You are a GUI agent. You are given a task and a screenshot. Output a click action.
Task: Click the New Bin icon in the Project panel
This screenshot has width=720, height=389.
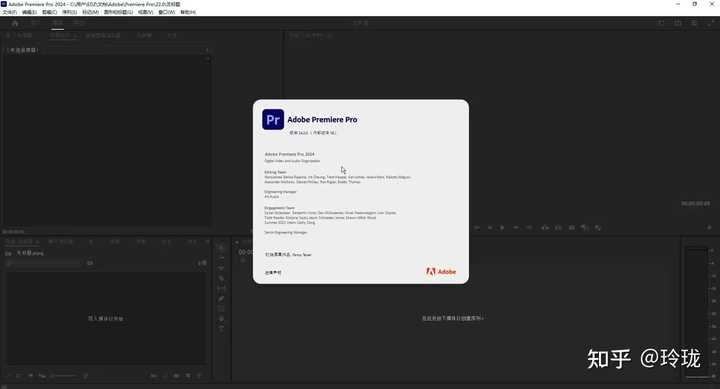click(176, 376)
